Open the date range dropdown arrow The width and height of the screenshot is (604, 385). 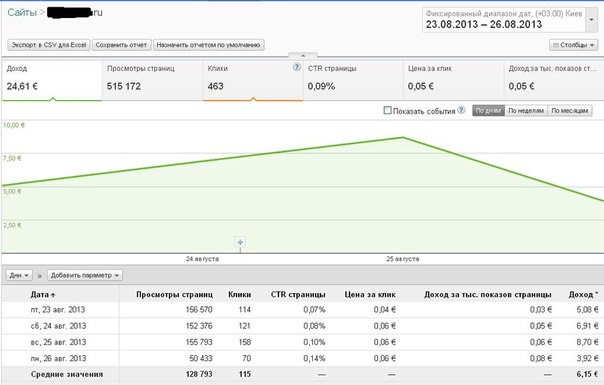pos(592,19)
